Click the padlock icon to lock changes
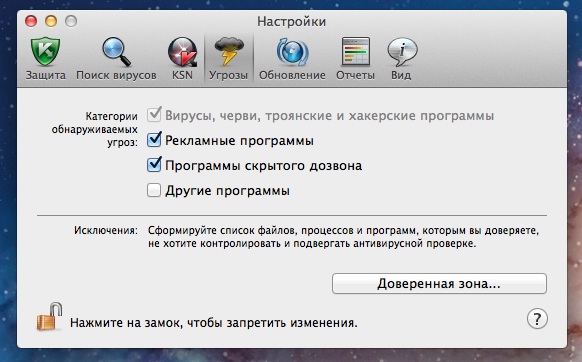The height and width of the screenshot is (362, 582). pos(49,316)
